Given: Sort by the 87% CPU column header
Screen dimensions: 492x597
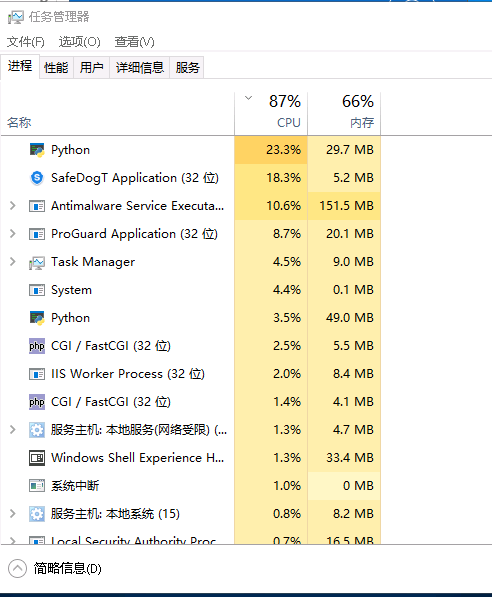Looking at the screenshot, I should (x=271, y=114).
